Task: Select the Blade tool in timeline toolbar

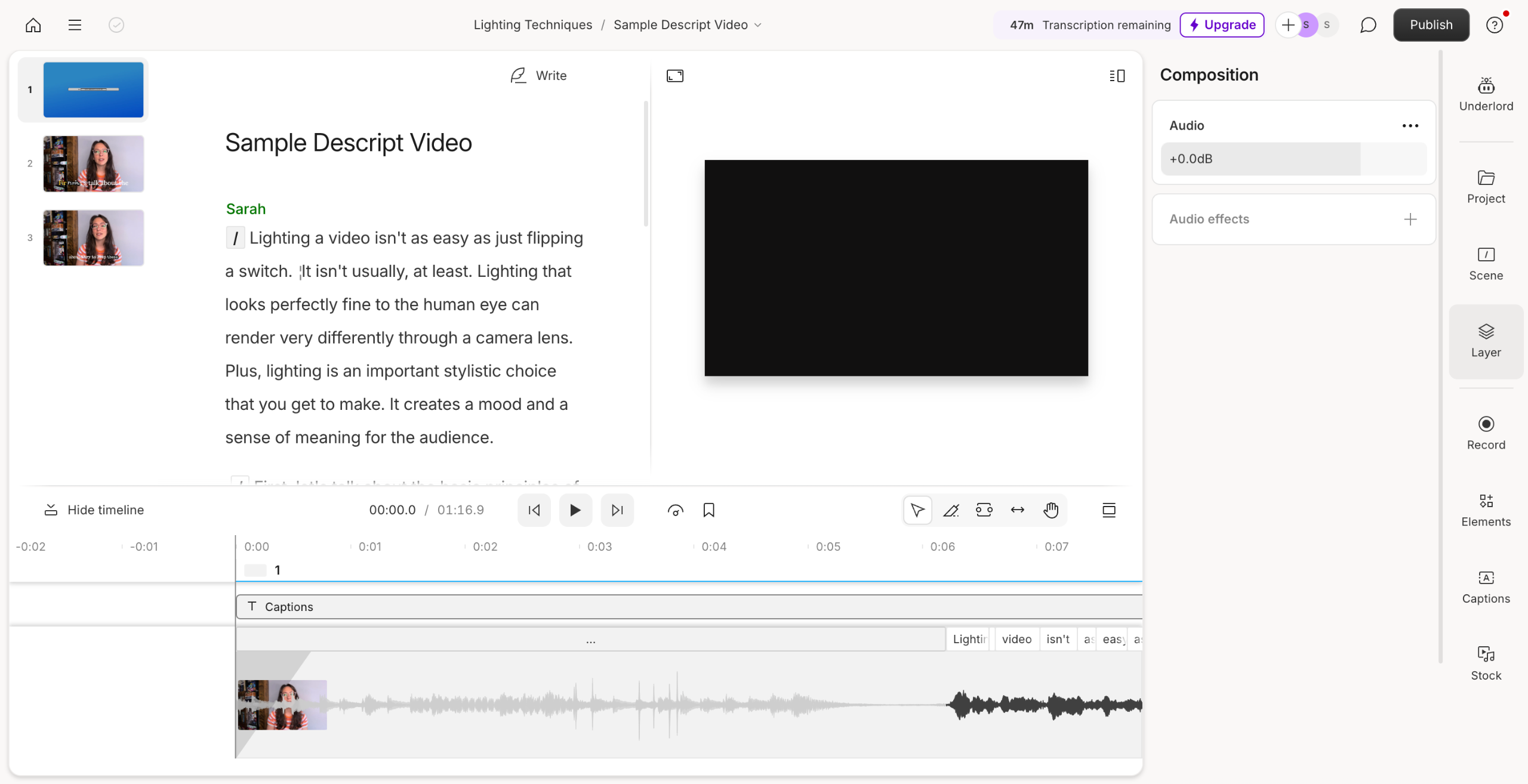Action: tap(951, 510)
